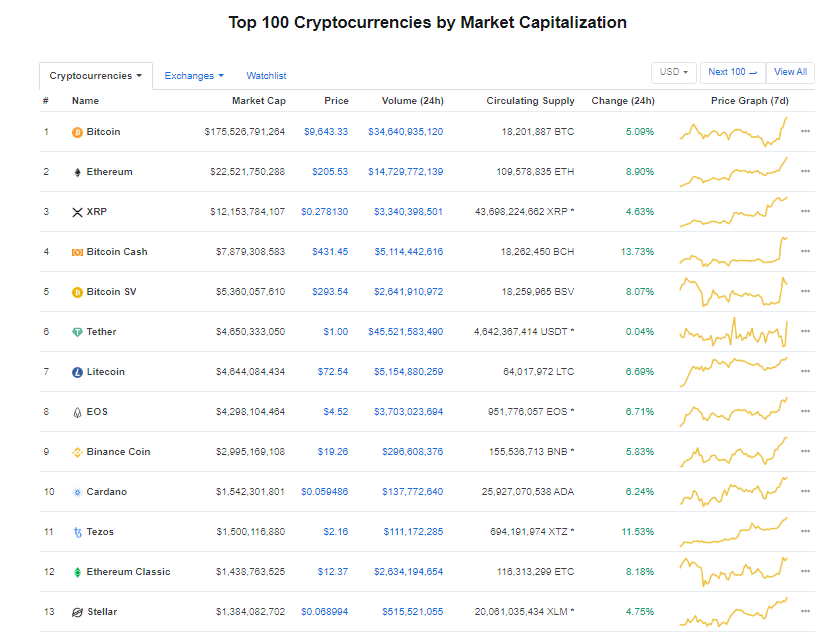Image resolution: width=839 pixels, height=633 pixels.
Task: Open the Stellar name link
Action: (102, 612)
